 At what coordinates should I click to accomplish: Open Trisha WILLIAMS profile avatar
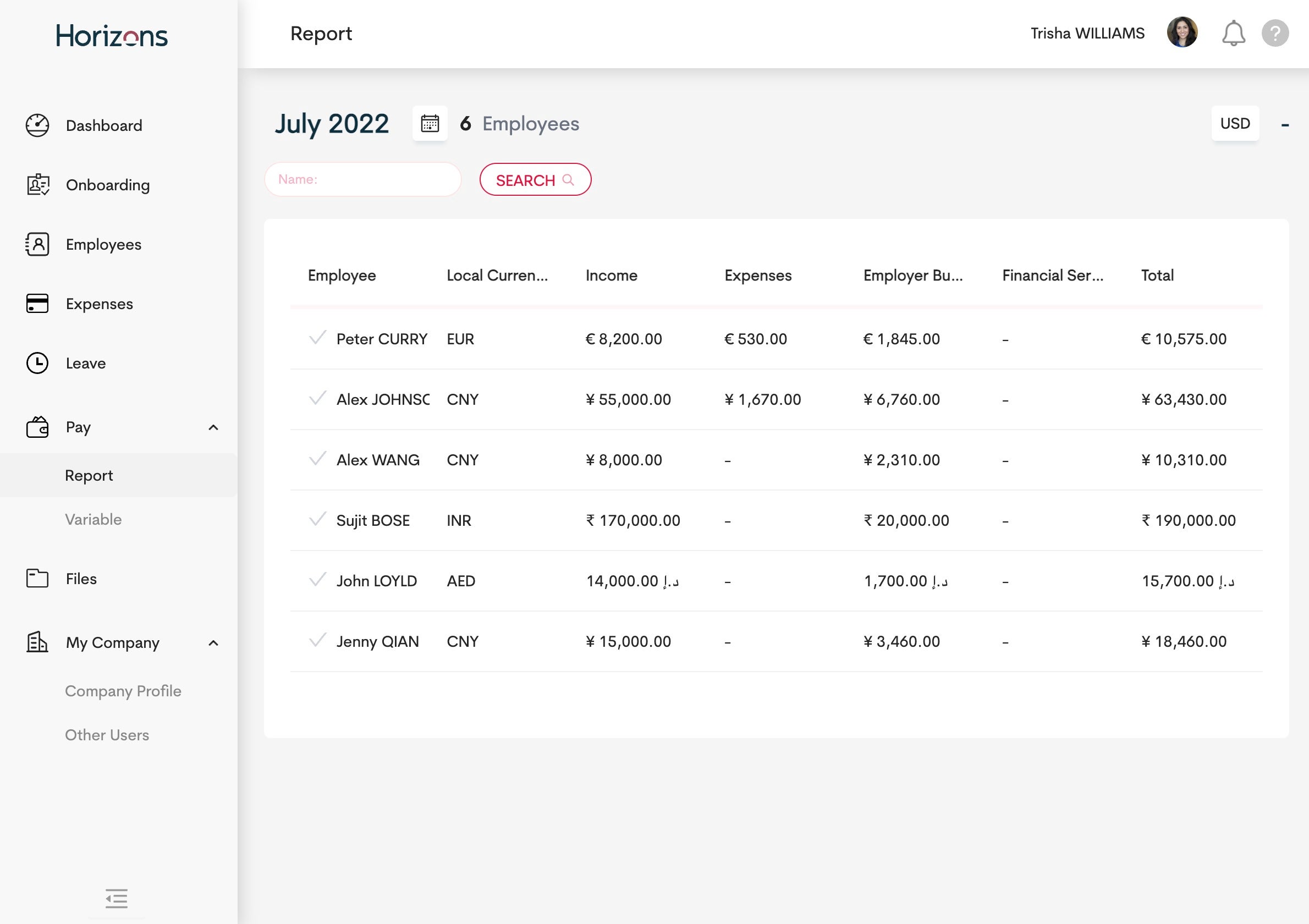point(1182,33)
